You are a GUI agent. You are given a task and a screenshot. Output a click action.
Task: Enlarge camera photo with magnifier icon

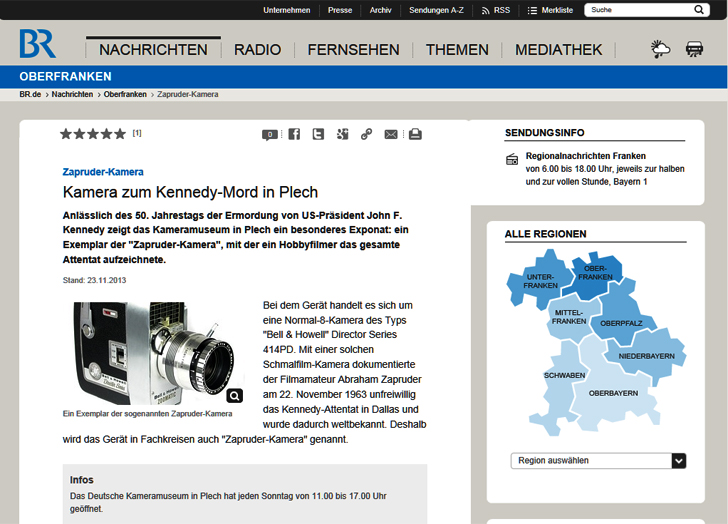tap(234, 396)
